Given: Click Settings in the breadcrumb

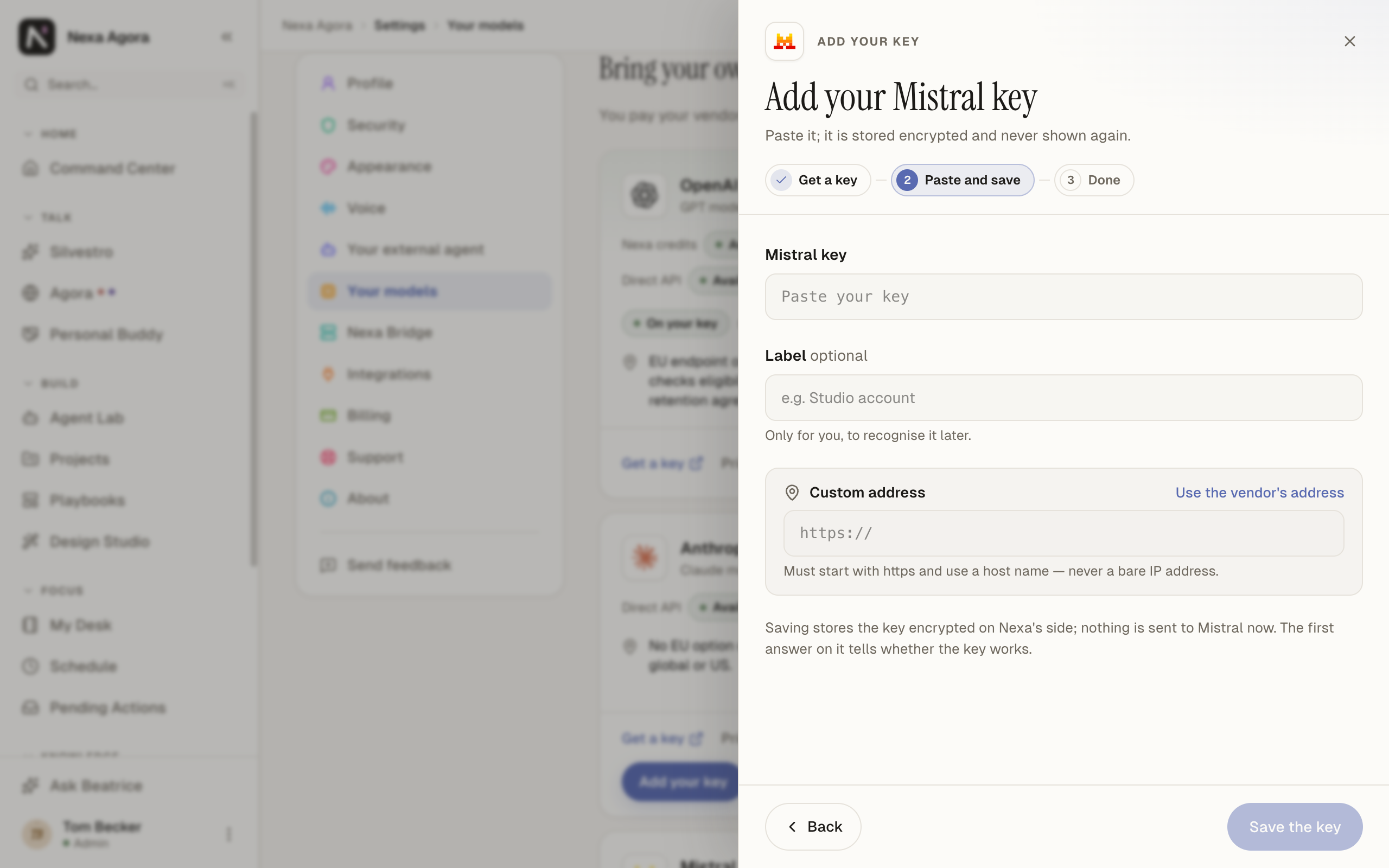Looking at the screenshot, I should 399,25.
